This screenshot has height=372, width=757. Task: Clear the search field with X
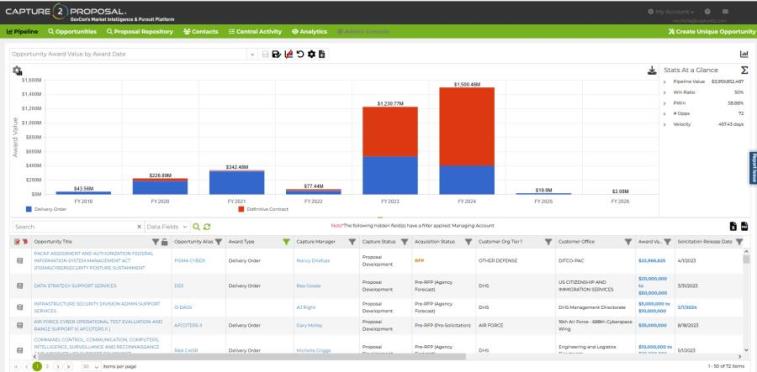coord(139,227)
